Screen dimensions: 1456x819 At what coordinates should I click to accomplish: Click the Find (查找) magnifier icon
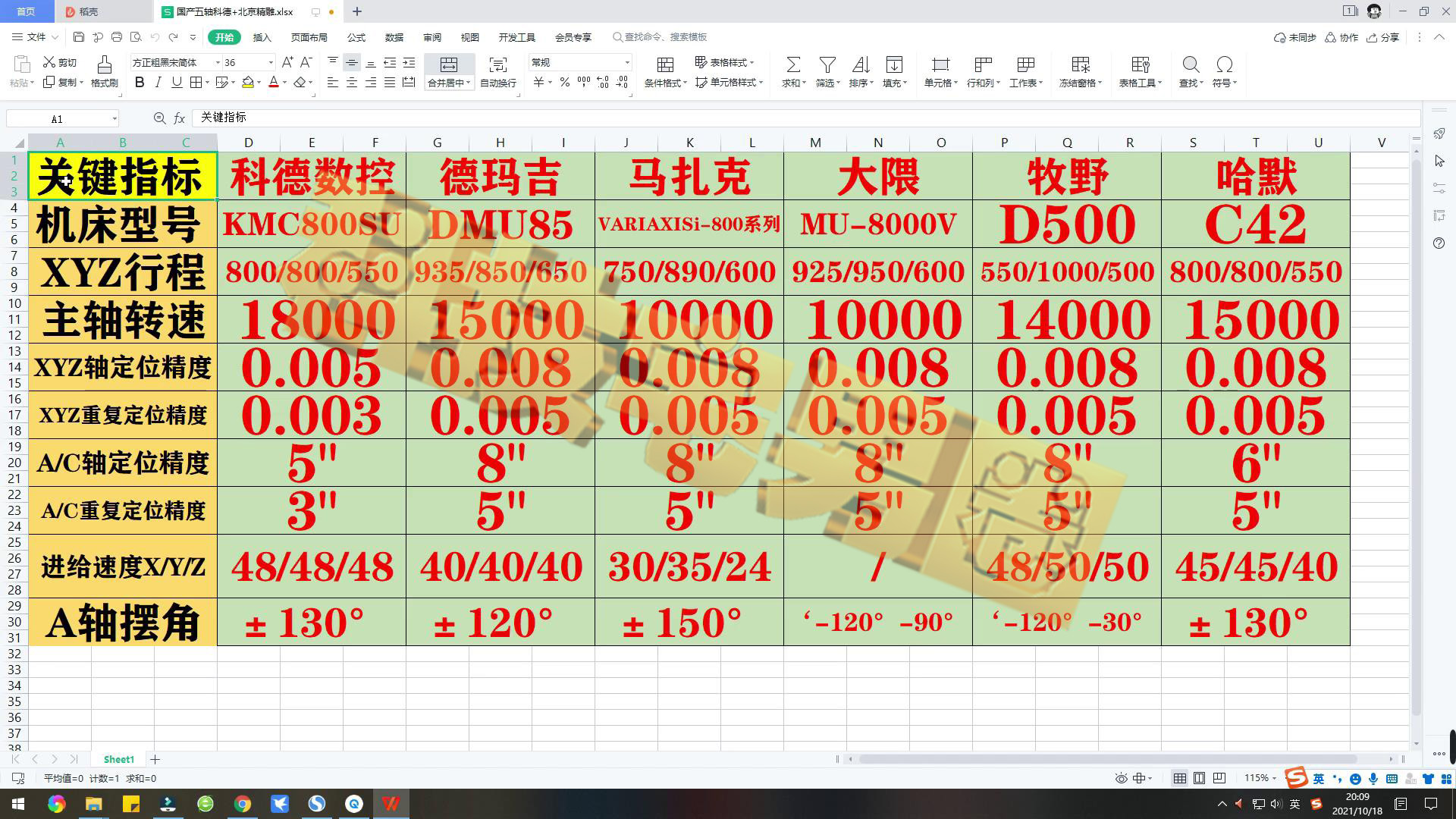(x=1191, y=65)
